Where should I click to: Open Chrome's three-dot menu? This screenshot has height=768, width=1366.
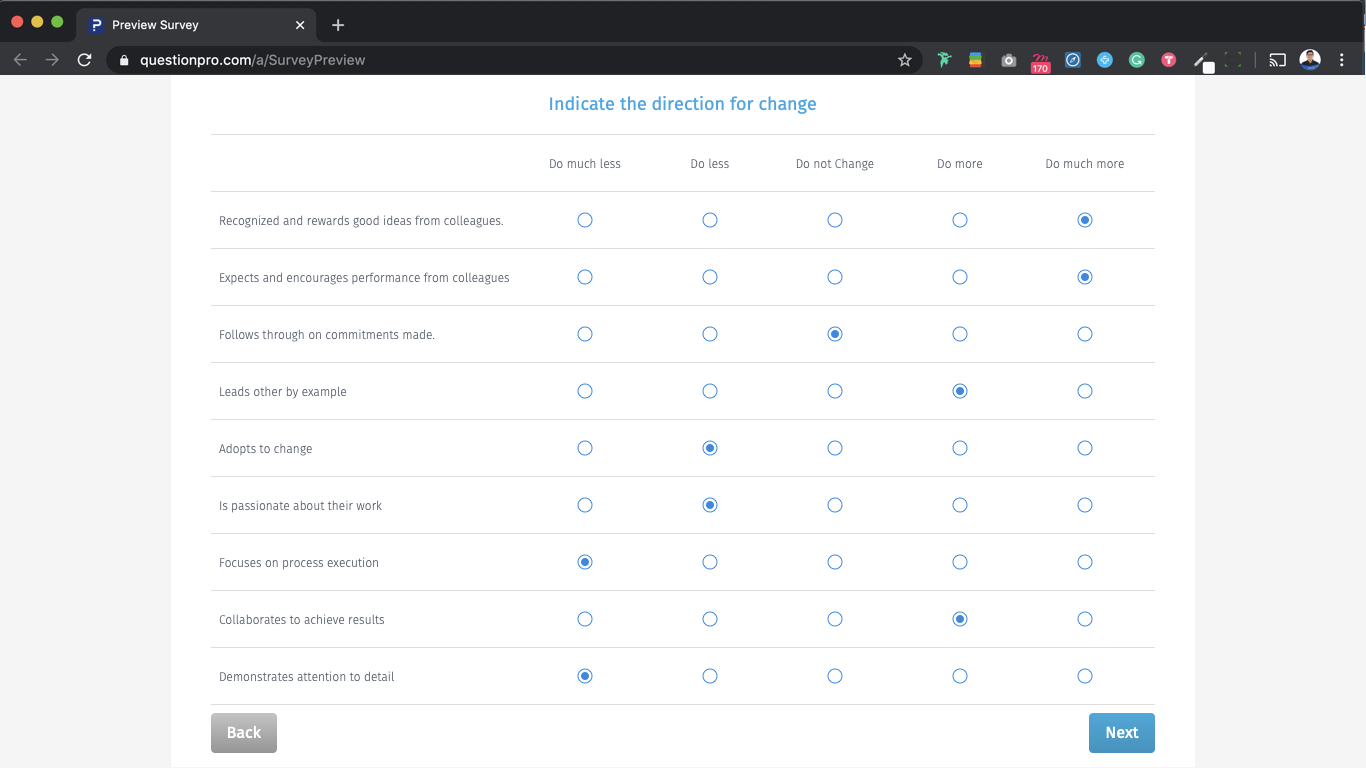(1342, 60)
